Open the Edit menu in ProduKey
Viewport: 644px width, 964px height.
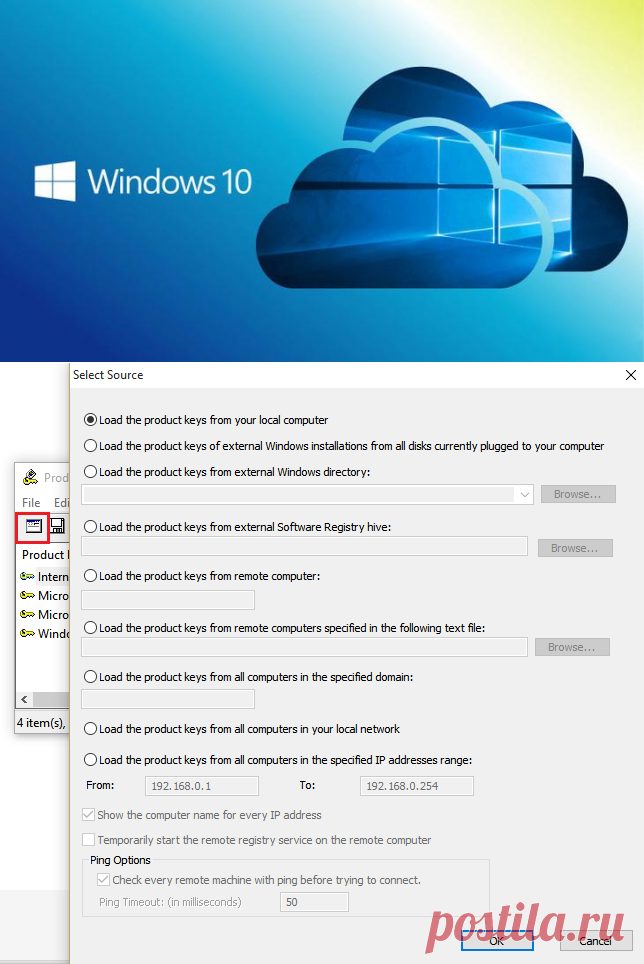pos(61,502)
